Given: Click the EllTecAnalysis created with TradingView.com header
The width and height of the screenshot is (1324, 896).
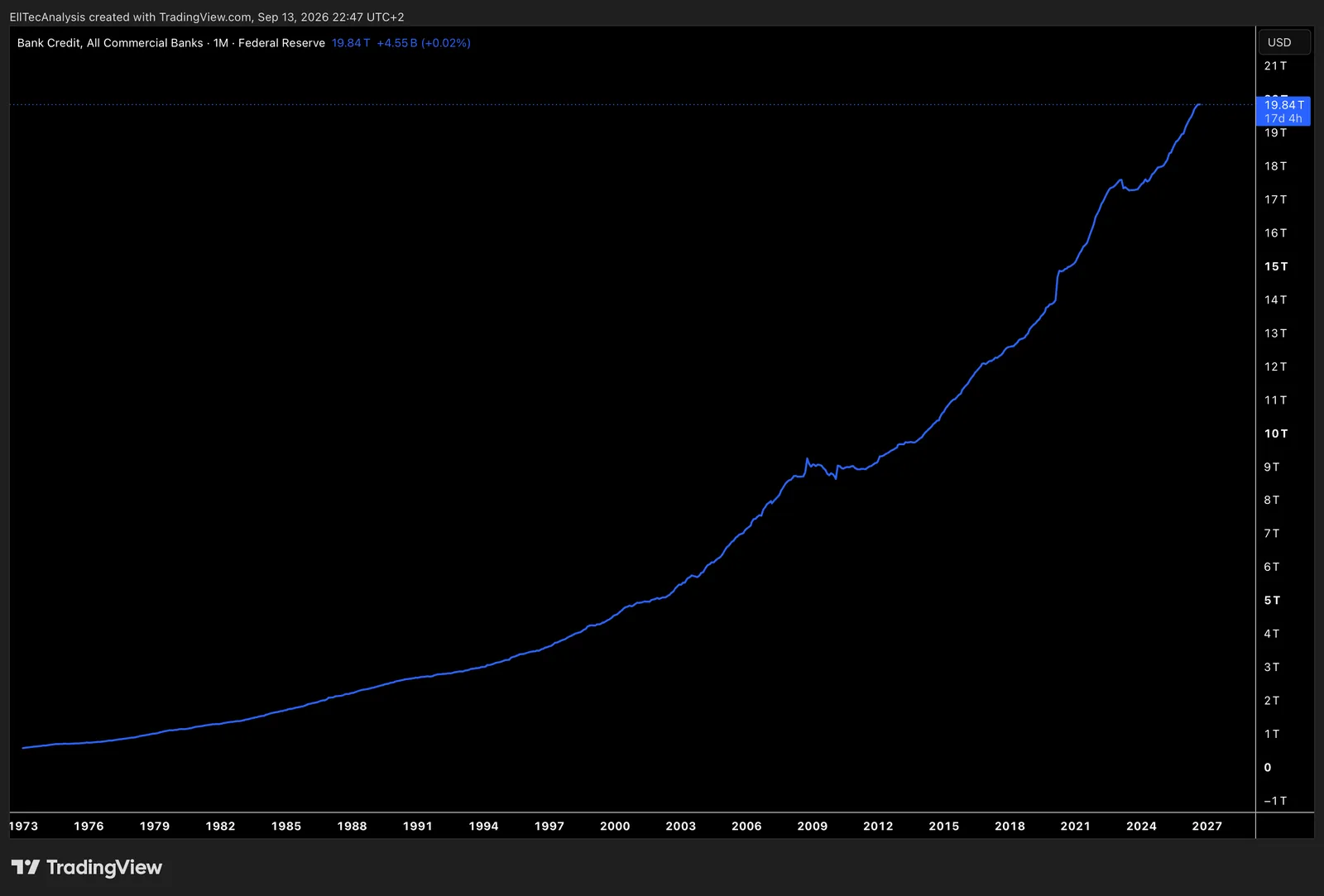Looking at the screenshot, I should 207,17.
